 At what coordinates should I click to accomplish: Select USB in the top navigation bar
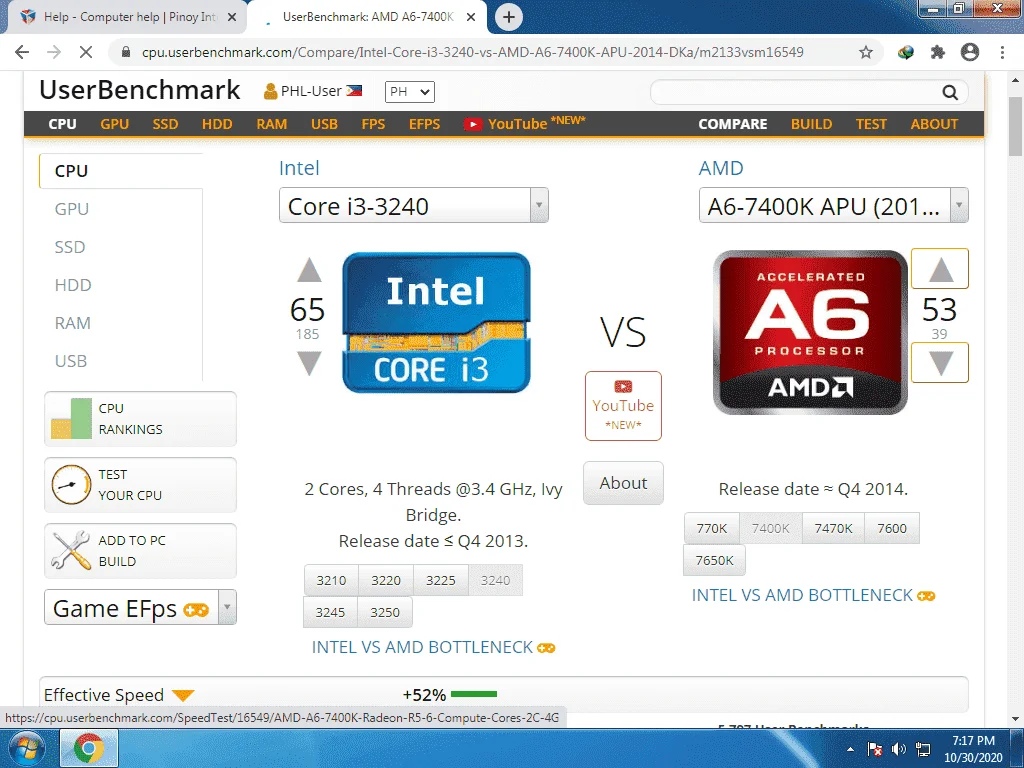pos(324,124)
